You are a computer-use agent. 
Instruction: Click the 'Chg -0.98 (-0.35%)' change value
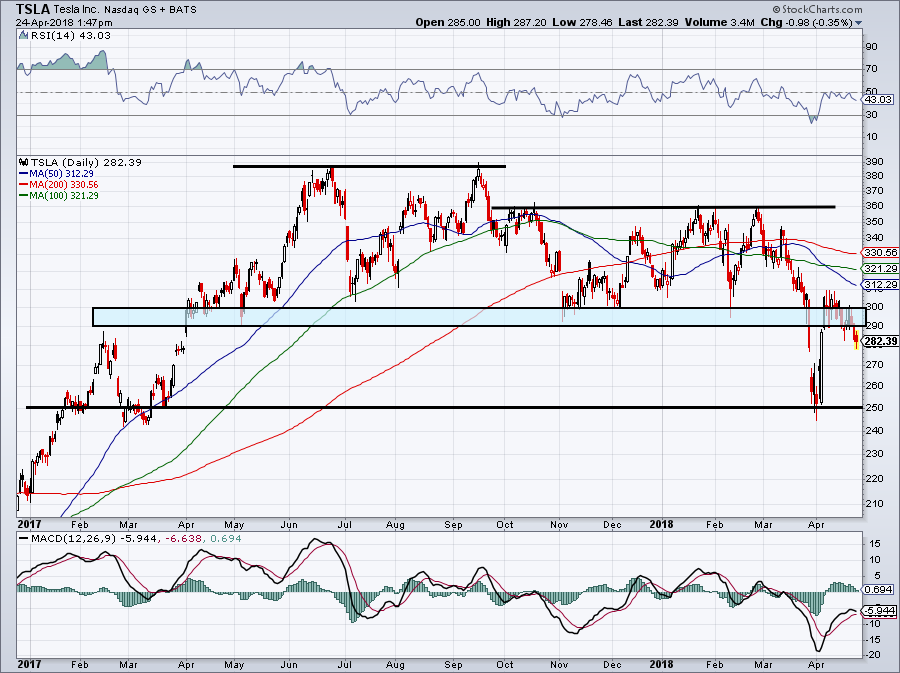[806, 22]
